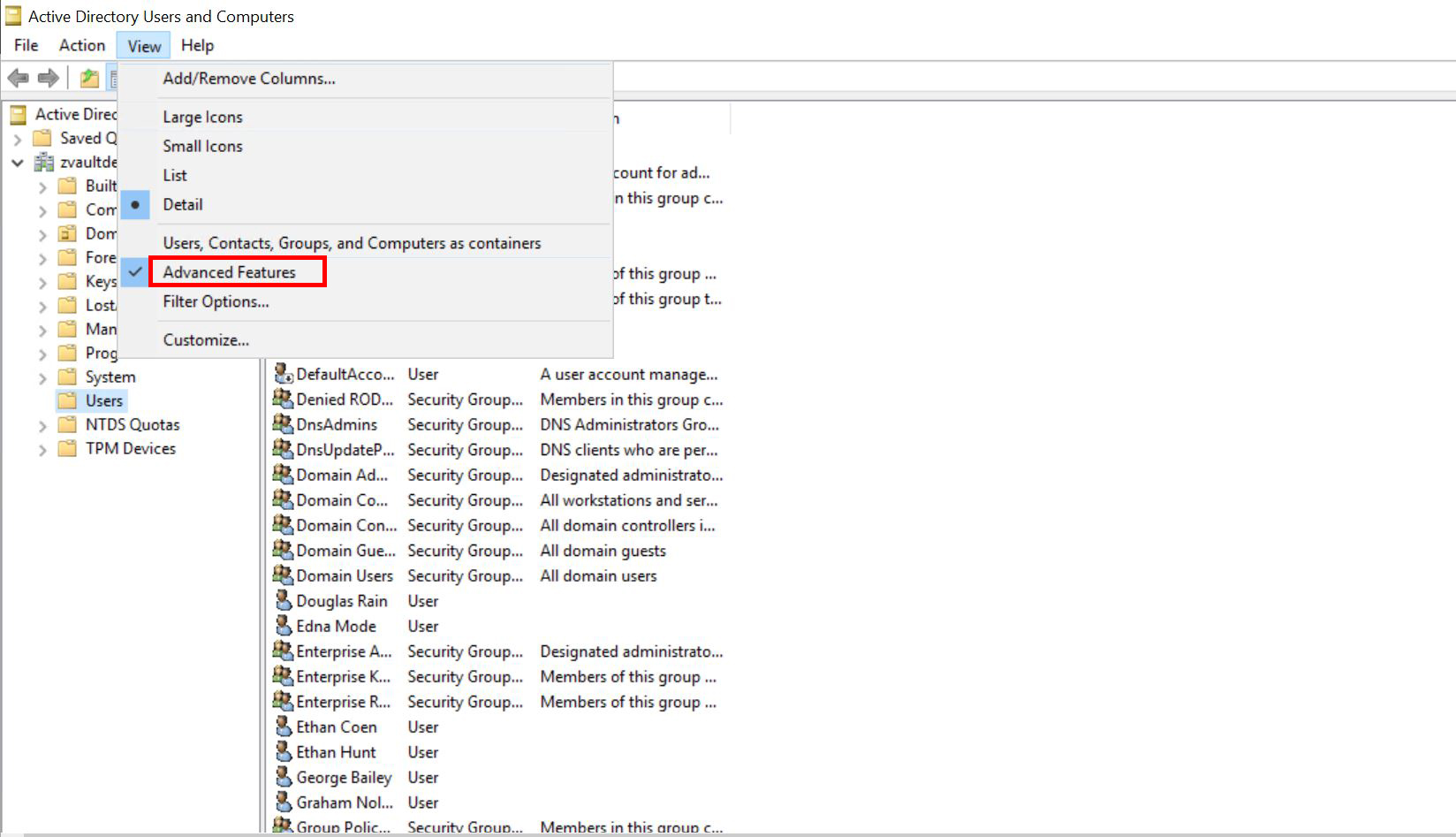Expand the Saved Queries tree node
The image size is (1456, 837).
(18, 139)
